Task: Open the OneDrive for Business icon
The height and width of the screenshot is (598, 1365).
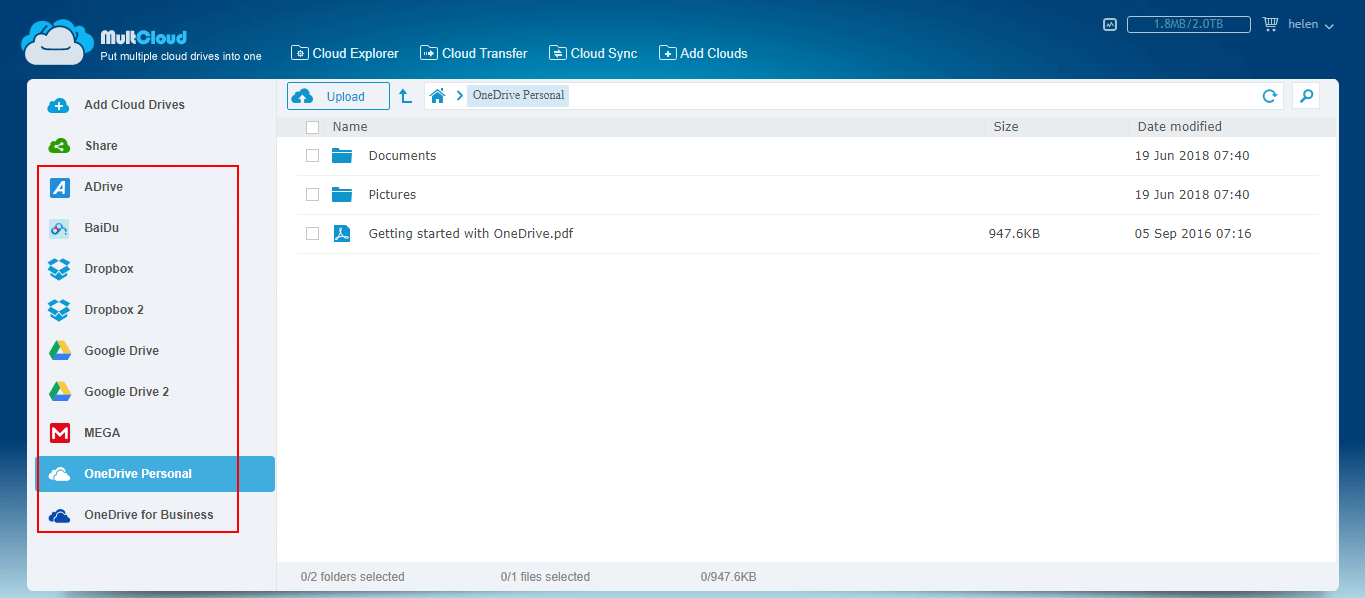Action: point(60,515)
